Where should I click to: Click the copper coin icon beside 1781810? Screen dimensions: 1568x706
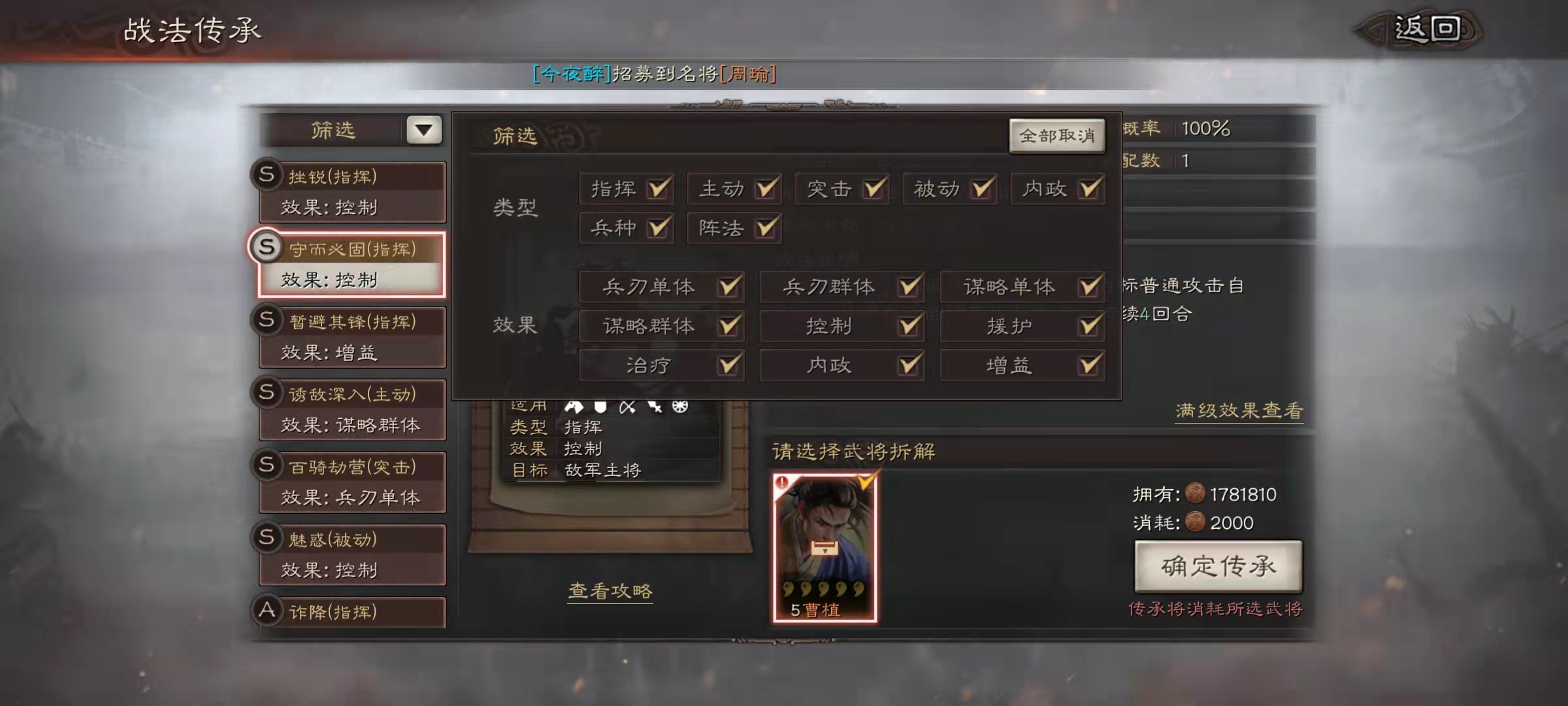coord(1195,494)
